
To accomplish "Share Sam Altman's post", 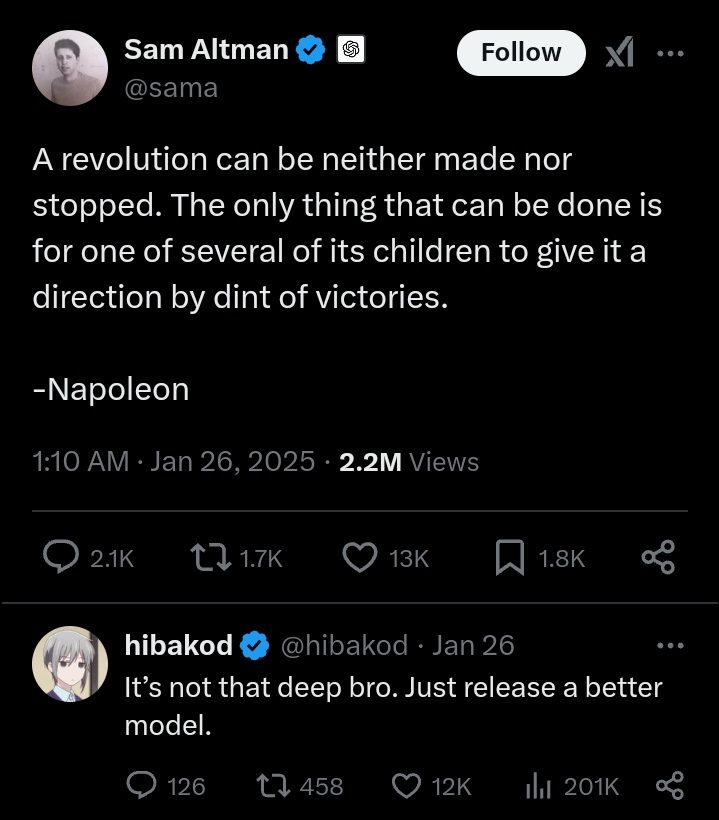I will click(x=658, y=558).
